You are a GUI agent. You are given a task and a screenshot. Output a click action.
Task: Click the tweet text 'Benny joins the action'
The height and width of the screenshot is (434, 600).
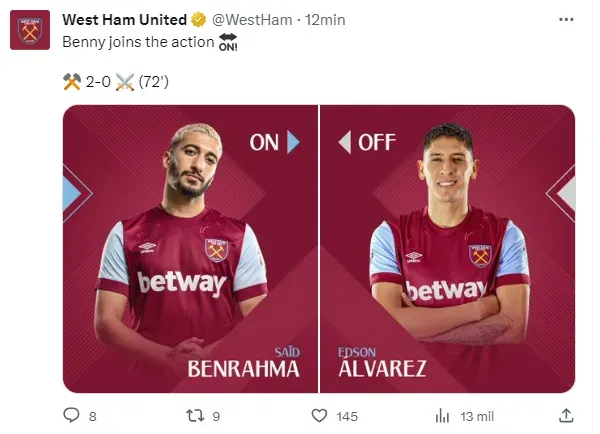[x=138, y=42]
